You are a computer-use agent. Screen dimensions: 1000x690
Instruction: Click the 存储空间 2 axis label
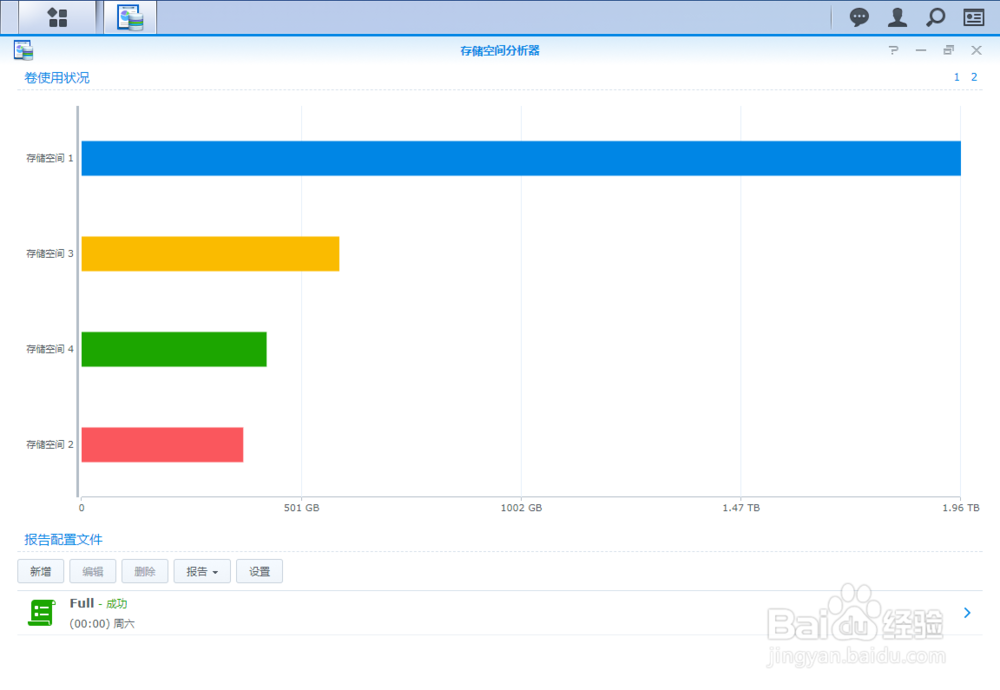pyautogui.click(x=50, y=444)
